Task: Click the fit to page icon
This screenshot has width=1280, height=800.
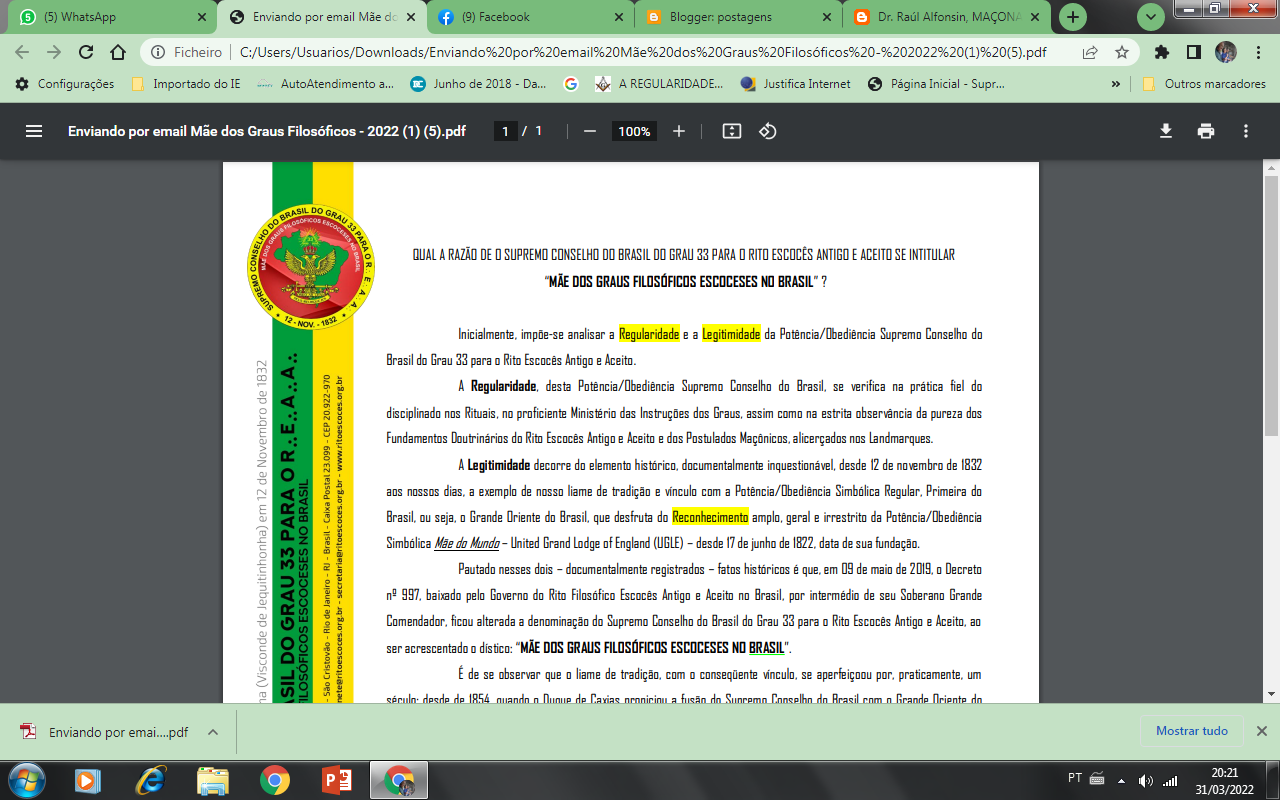Action: tap(732, 131)
